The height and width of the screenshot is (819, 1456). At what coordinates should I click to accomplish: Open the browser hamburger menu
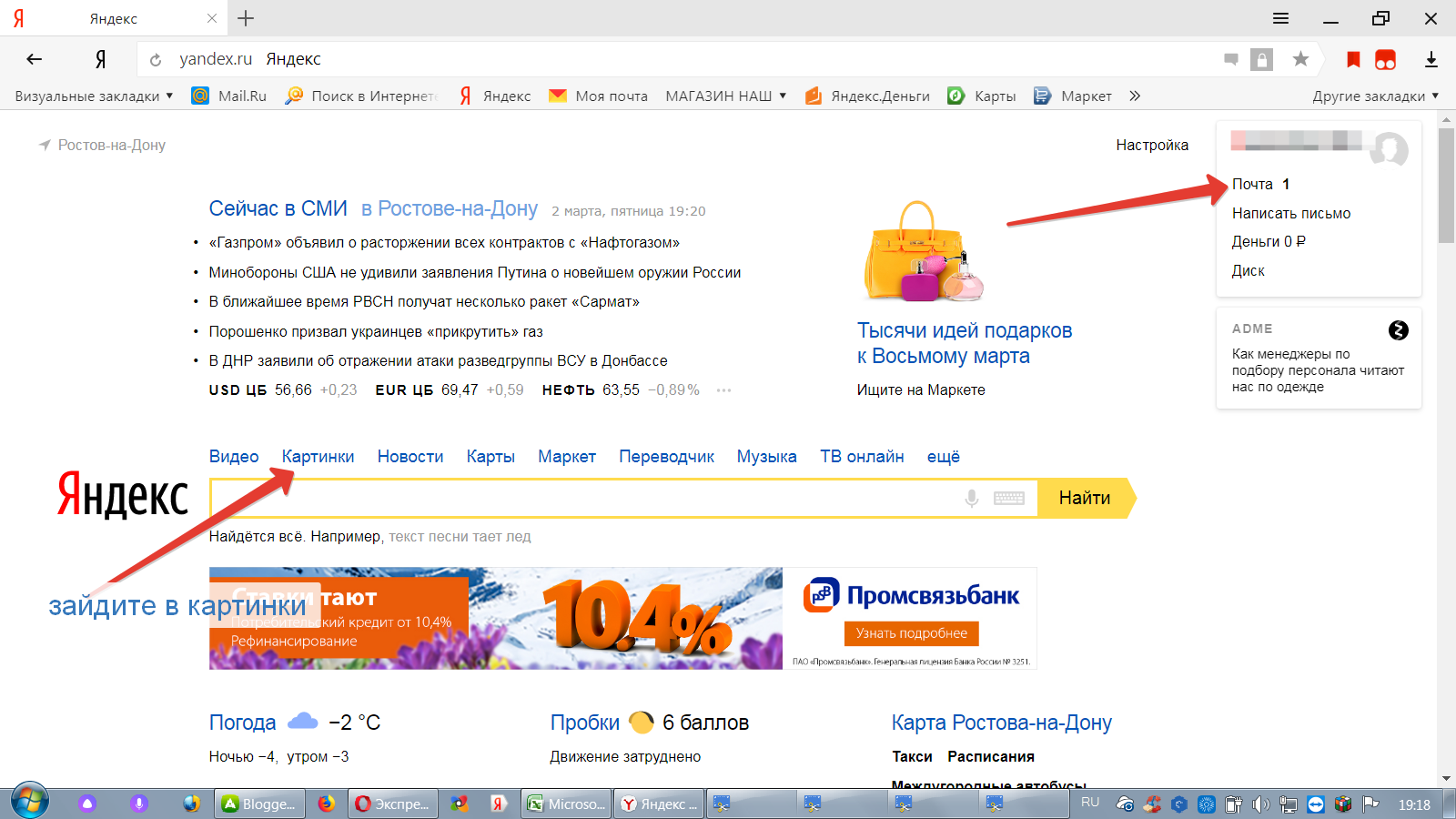pyautogui.click(x=1280, y=18)
